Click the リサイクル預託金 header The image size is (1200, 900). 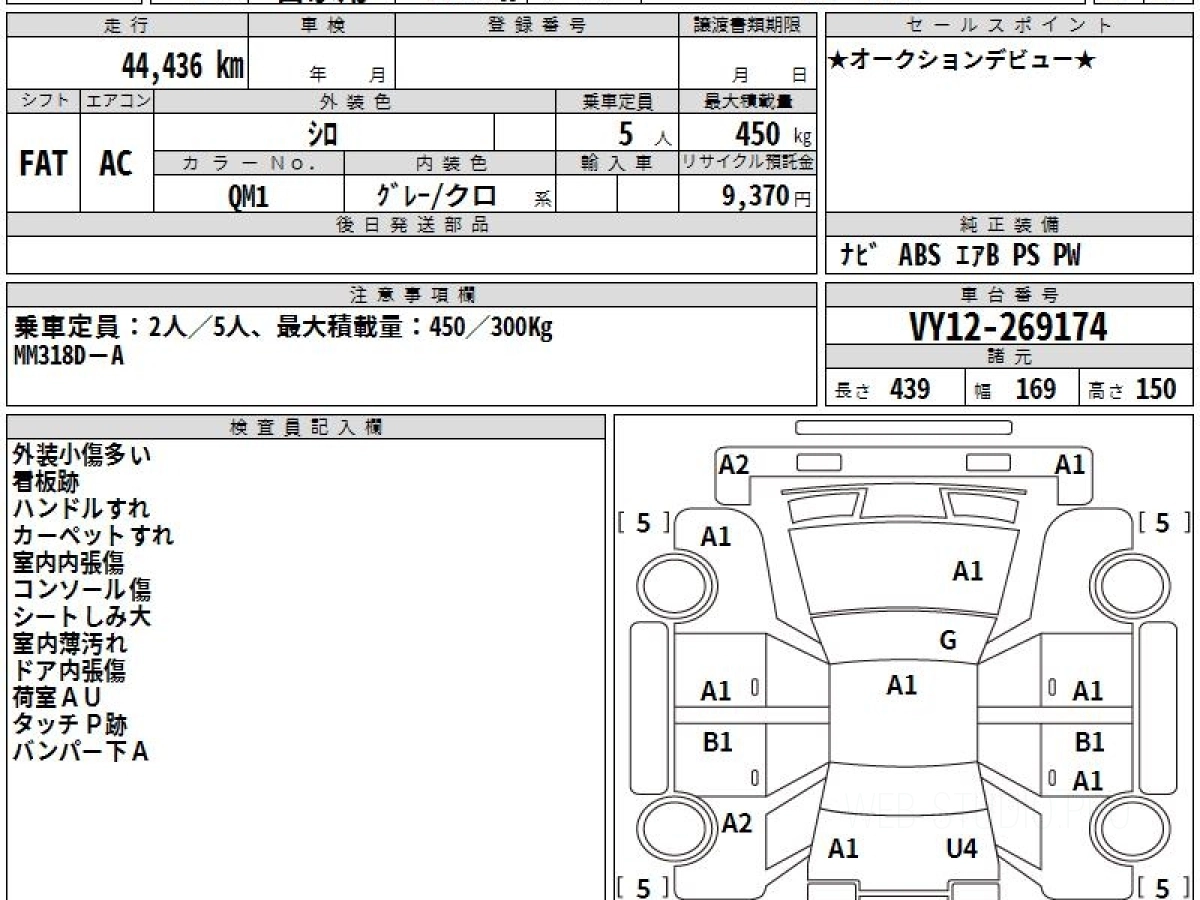(x=747, y=163)
